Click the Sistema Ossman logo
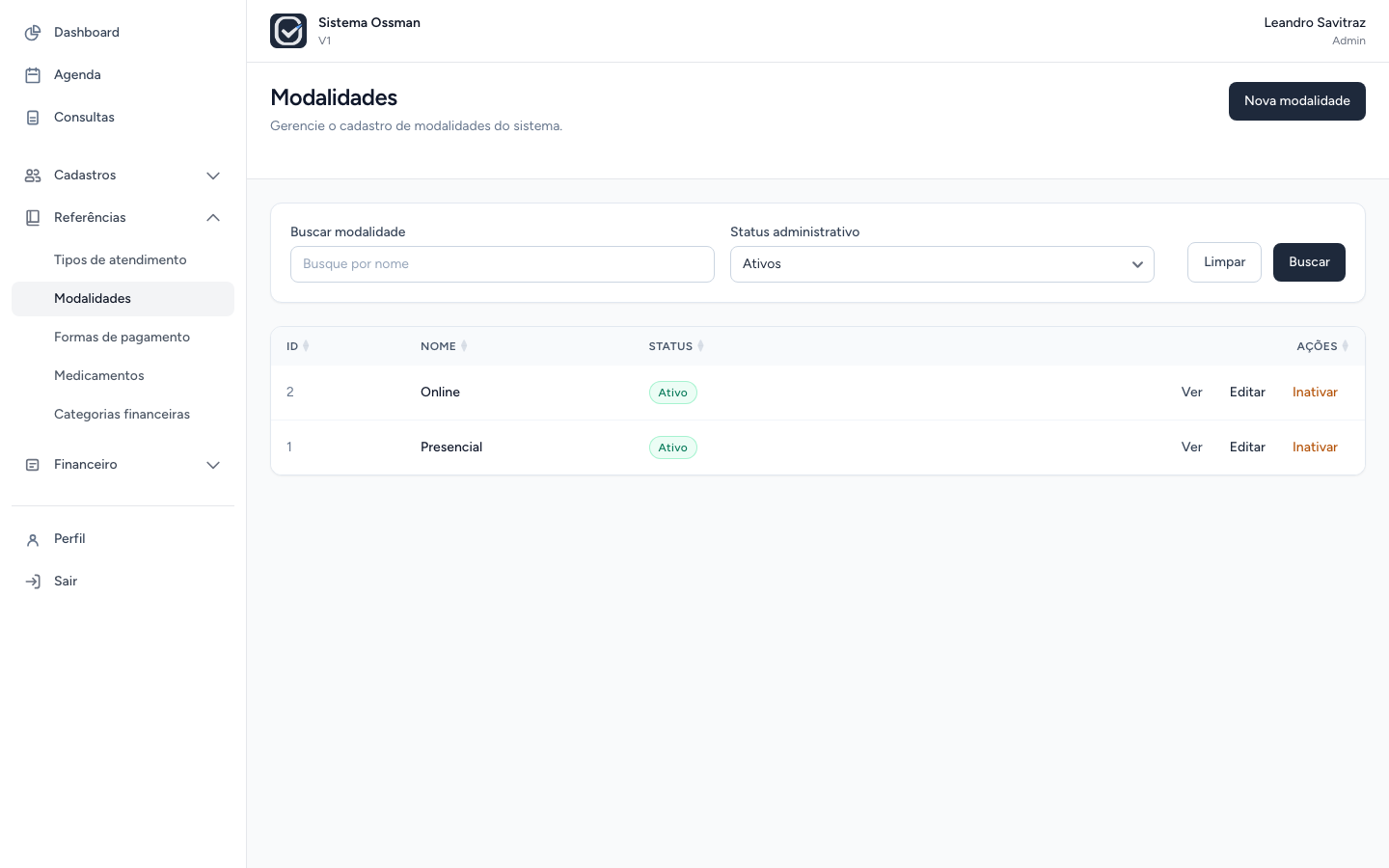Image resolution: width=1389 pixels, height=868 pixels. click(x=288, y=31)
